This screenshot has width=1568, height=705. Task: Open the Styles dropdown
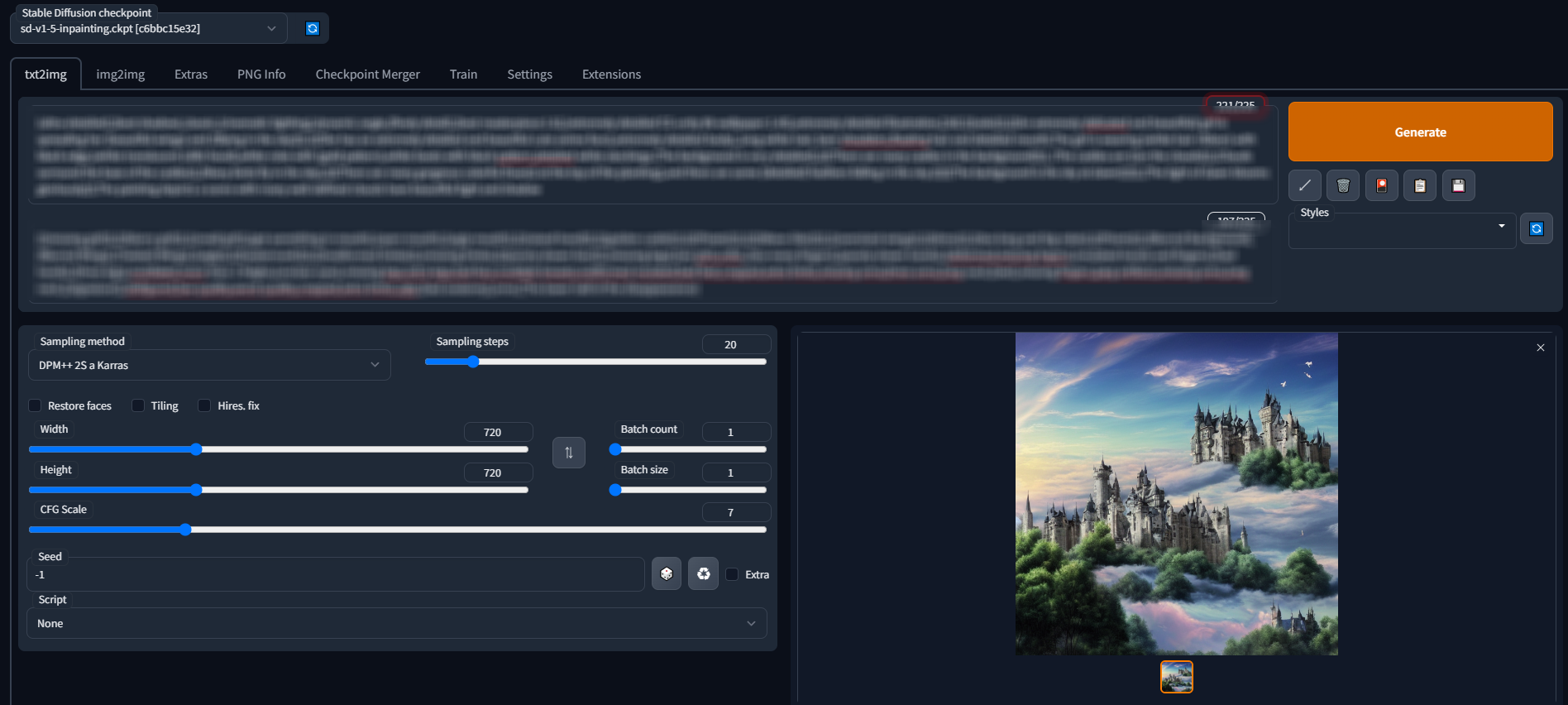[x=1402, y=230]
